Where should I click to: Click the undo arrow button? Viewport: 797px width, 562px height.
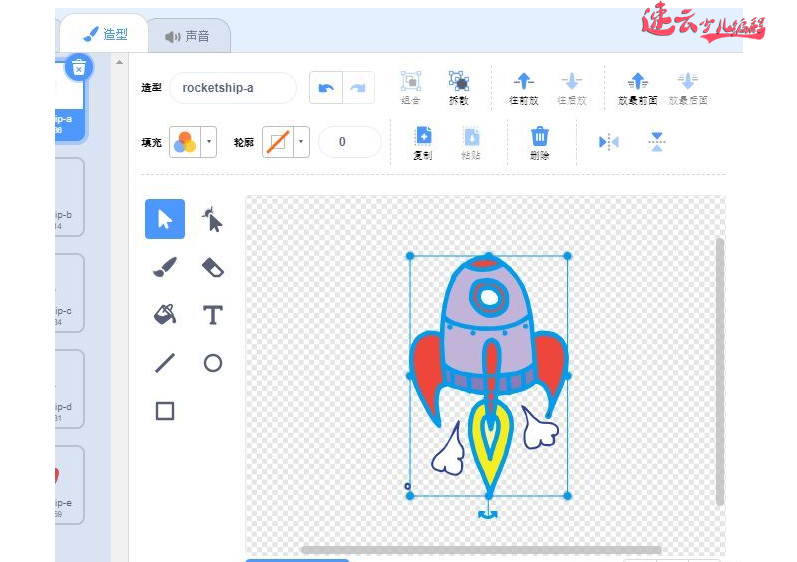click(x=325, y=88)
